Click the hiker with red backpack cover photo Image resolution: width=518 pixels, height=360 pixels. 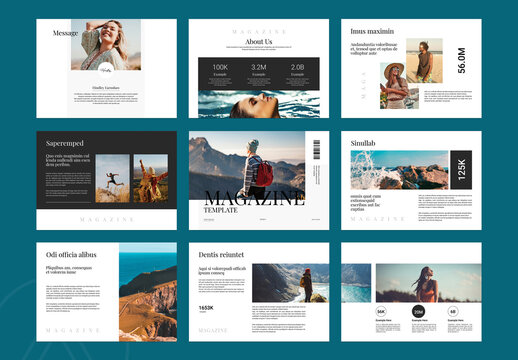coord(247,165)
